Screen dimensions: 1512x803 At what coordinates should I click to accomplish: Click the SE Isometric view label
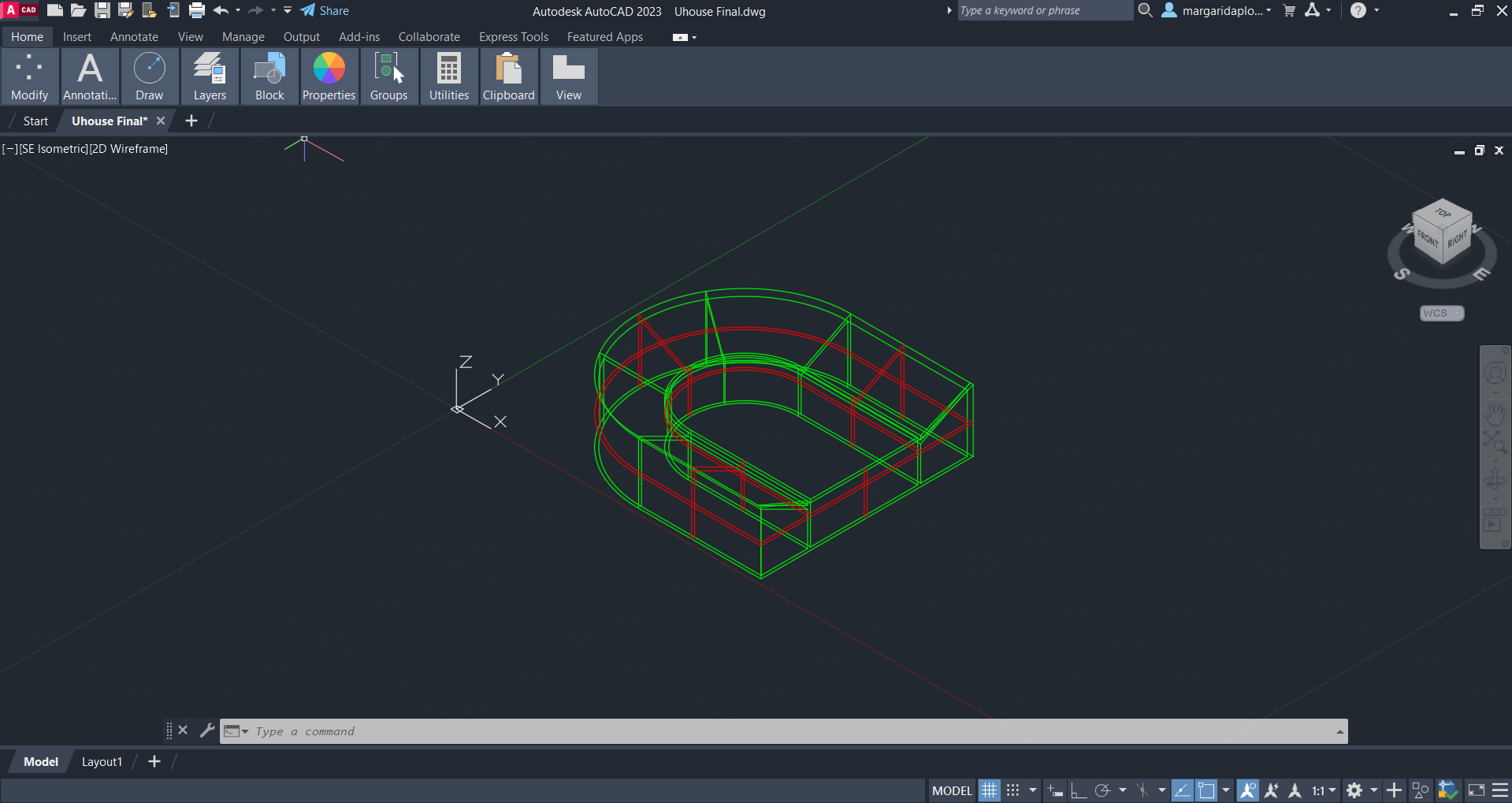pyautogui.click(x=53, y=149)
